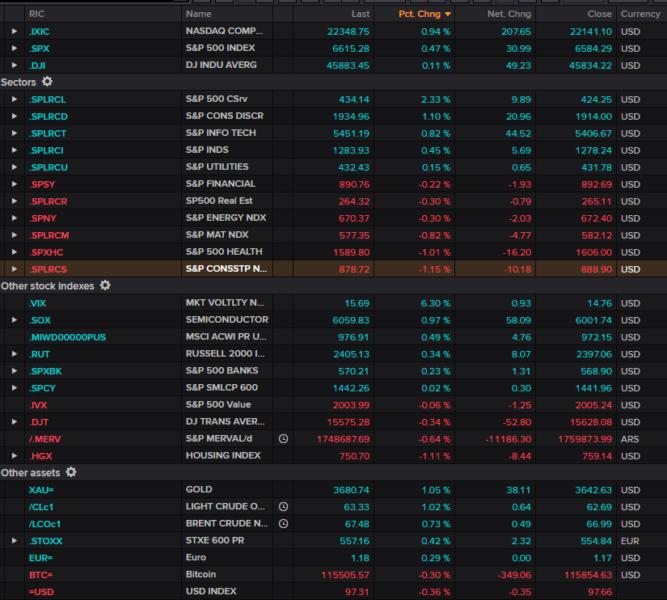Open the /.MERV ticker link
Viewport: 667px width, 600px height.
(x=45, y=439)
